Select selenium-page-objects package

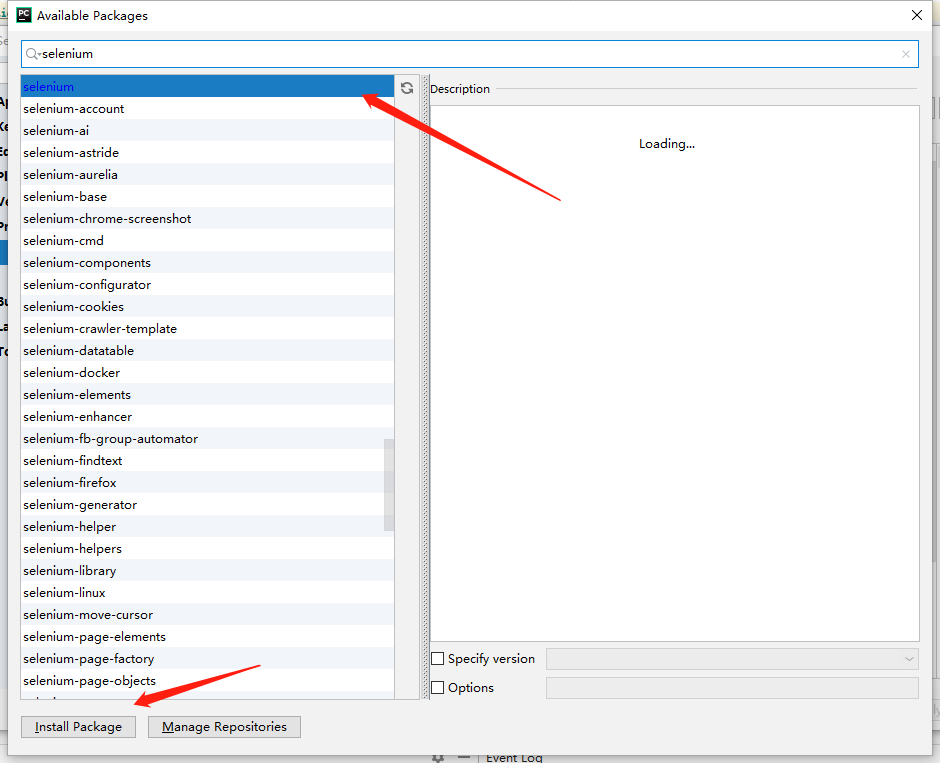point(207,681)
